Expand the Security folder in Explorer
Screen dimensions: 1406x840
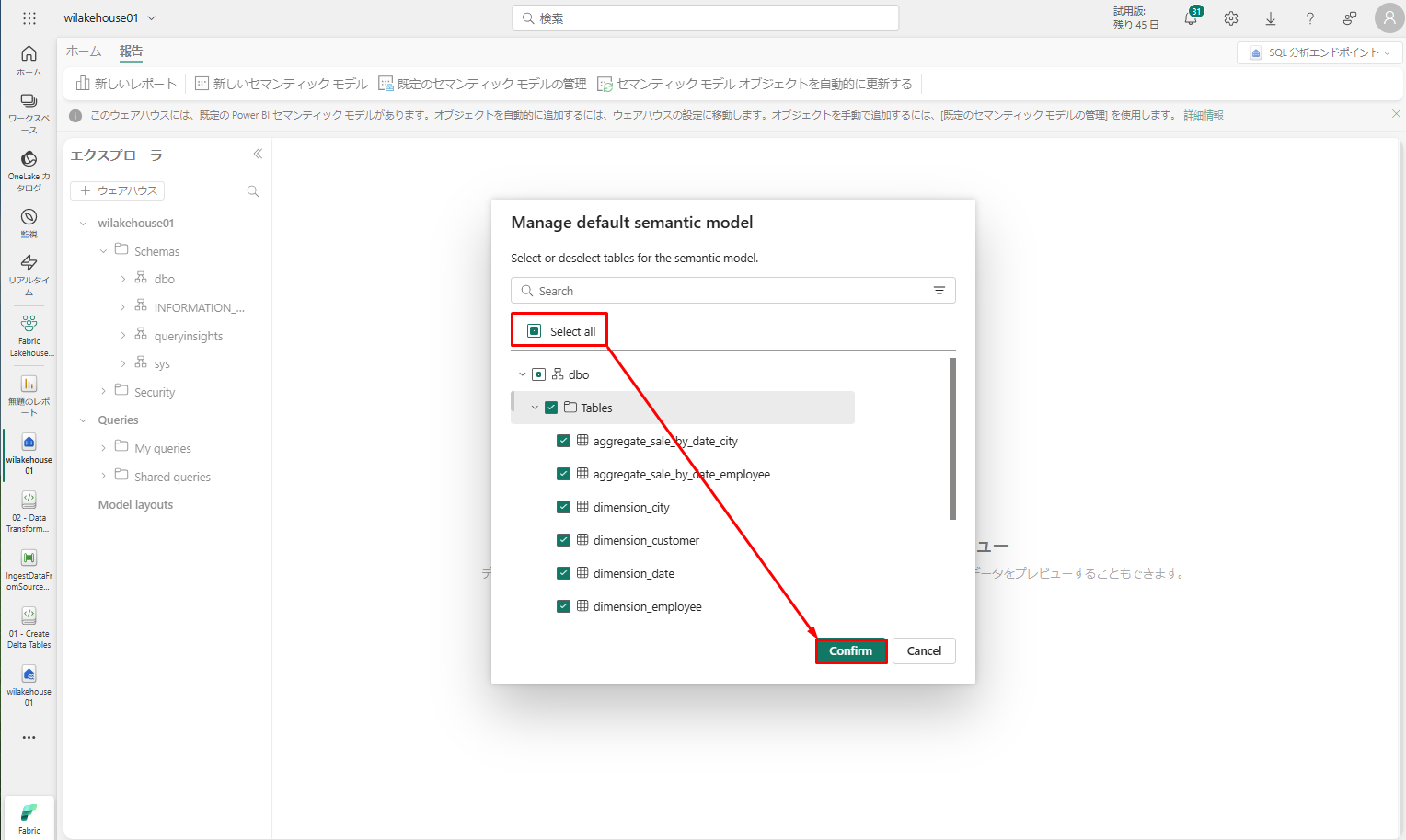[103, 392]
